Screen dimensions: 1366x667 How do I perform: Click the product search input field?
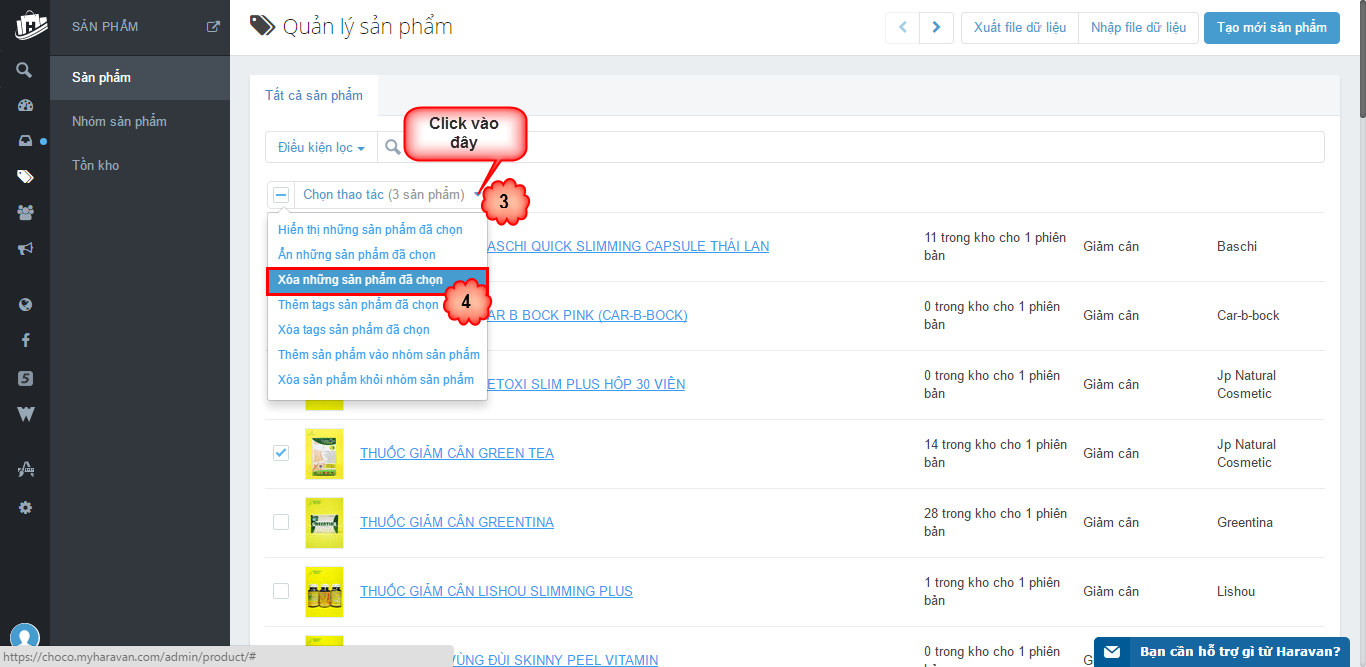click(850, 147)
